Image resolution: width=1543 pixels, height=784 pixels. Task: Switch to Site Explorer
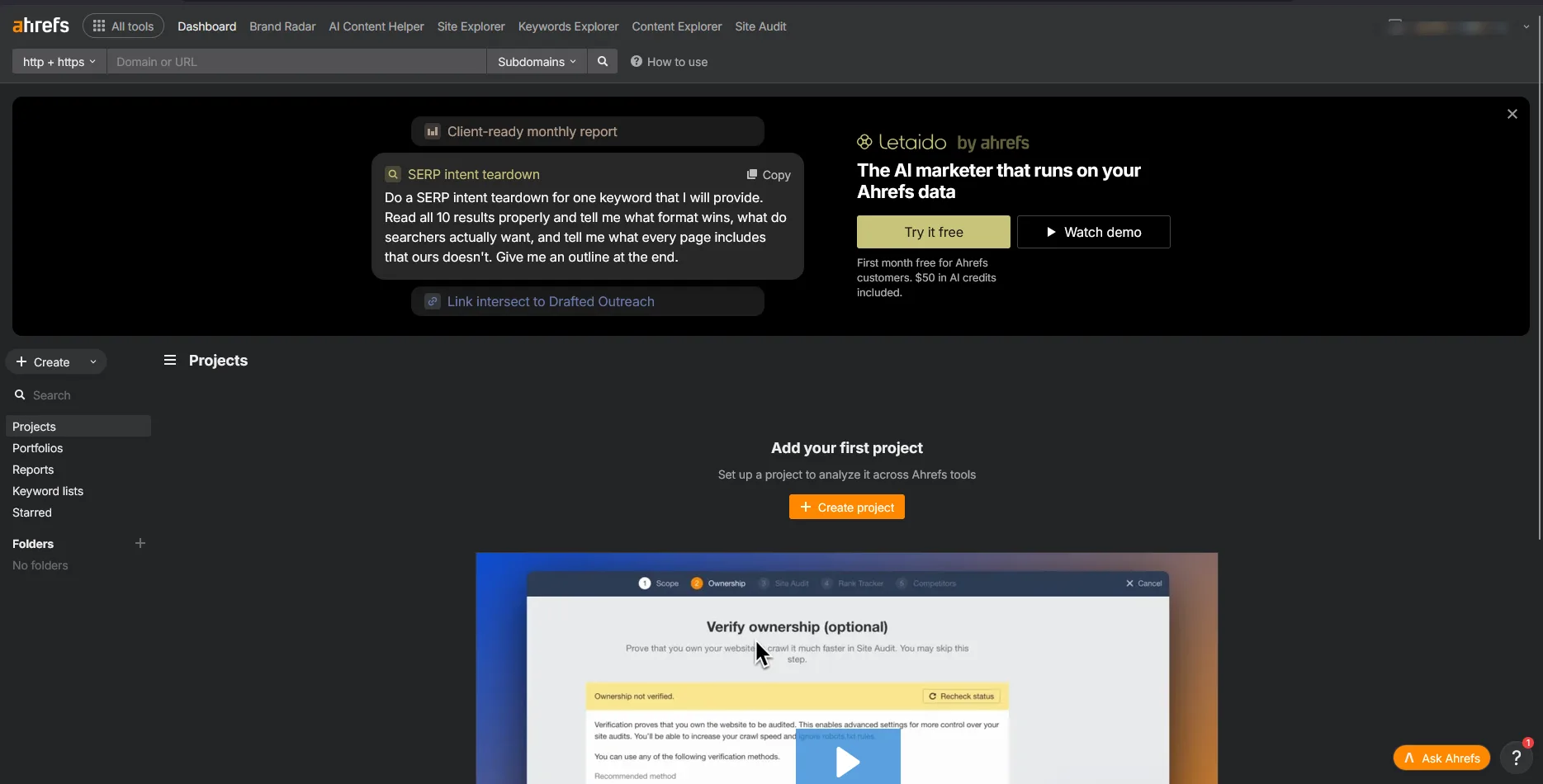coord(471,26)
